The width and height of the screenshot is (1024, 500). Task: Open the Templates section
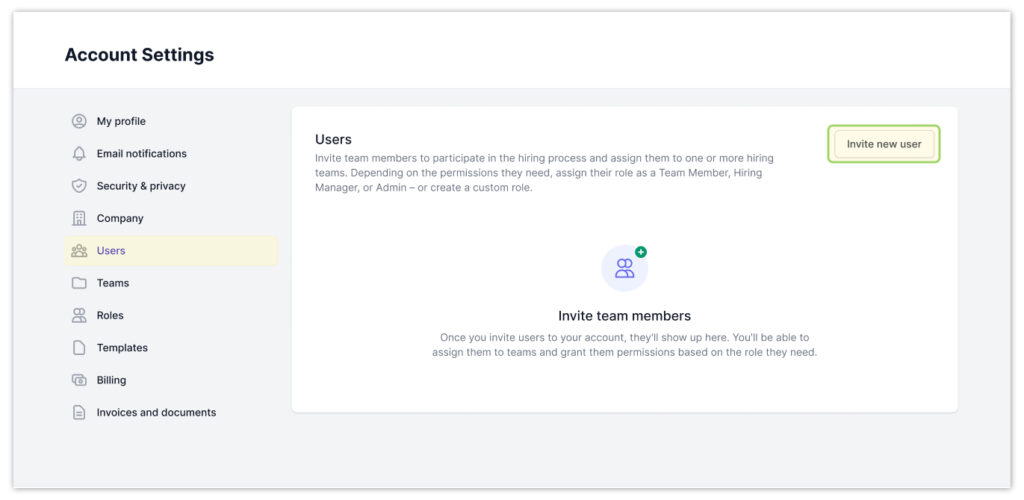pyautogui.click(x=122, y=348)
